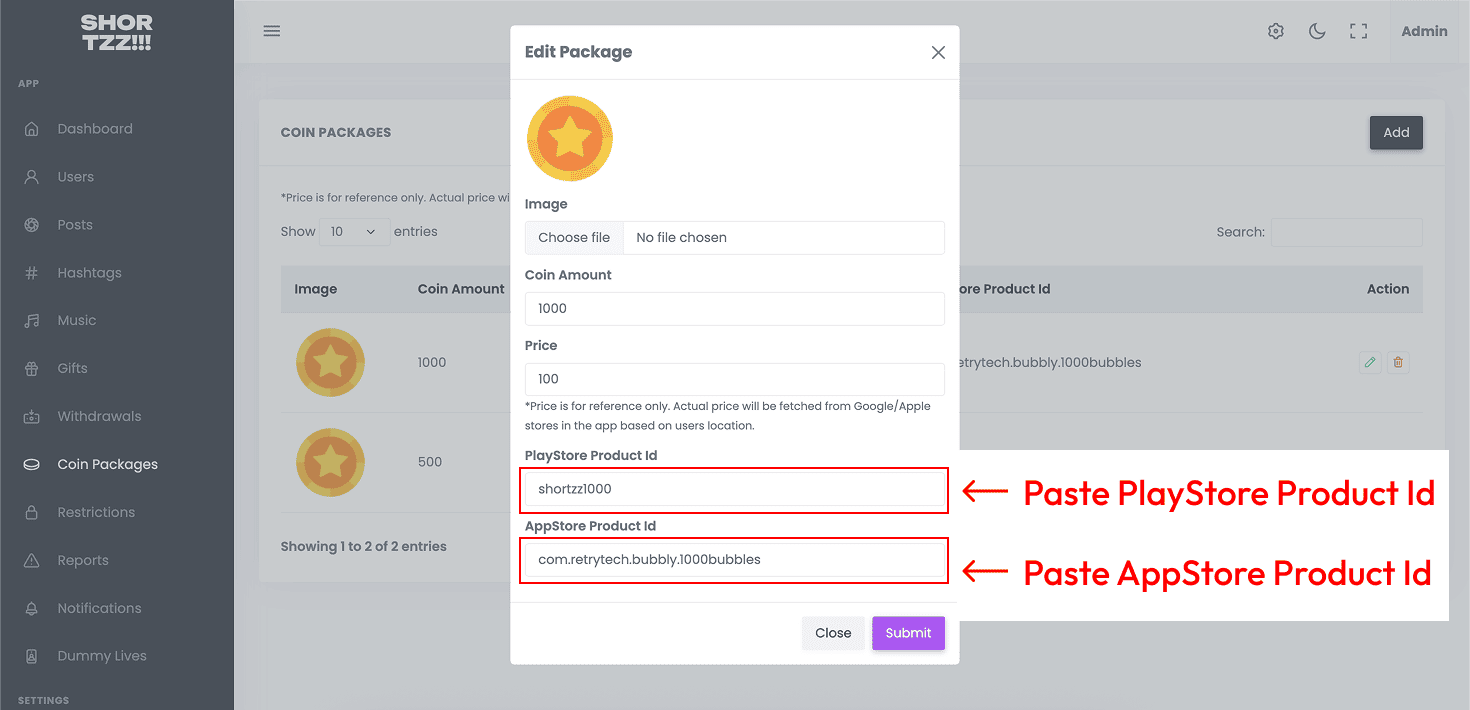Open Hashtags from the sidebar icon

(33, 272)
